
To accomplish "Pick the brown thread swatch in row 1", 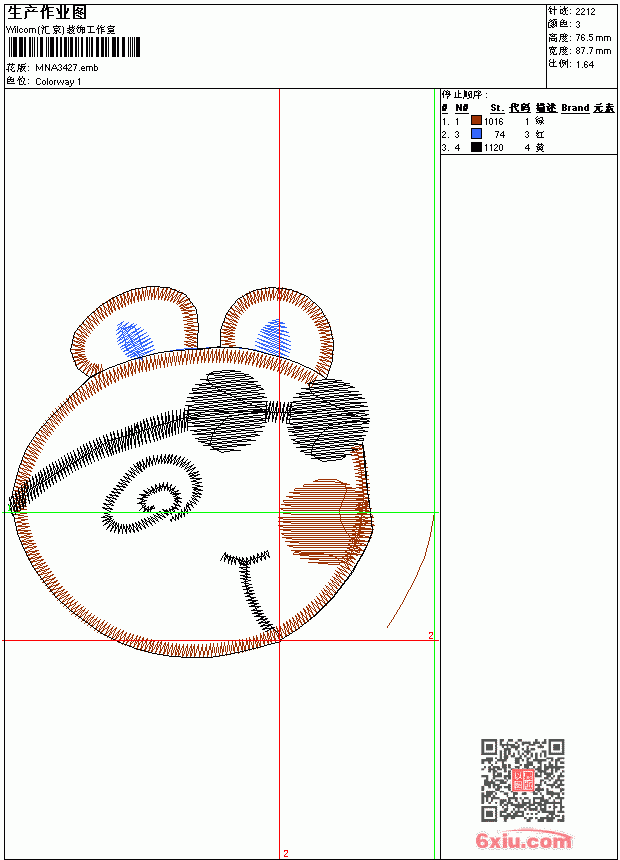I will click(476, 121).
